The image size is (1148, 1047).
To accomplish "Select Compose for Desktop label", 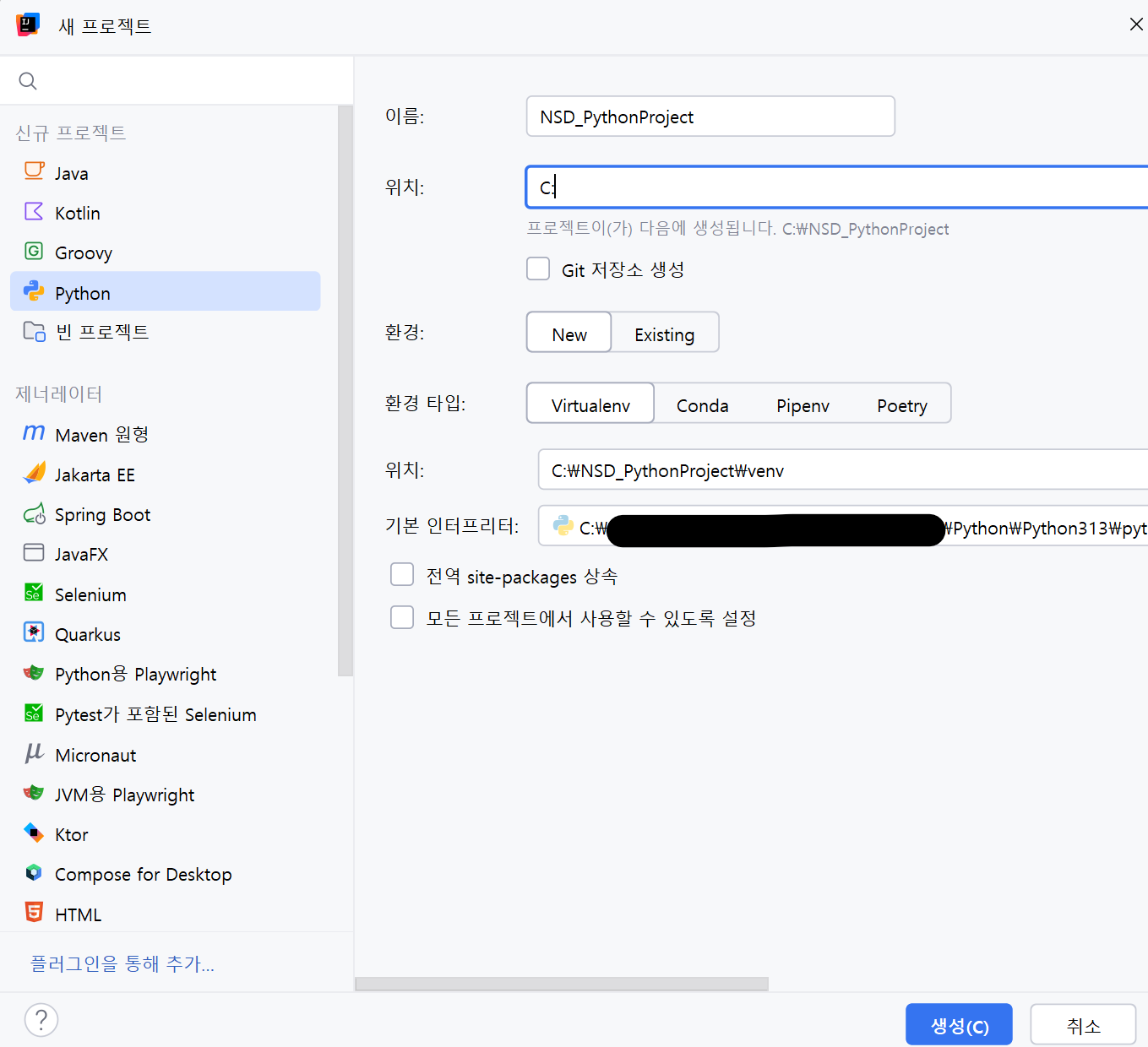I will click(144, 874).
